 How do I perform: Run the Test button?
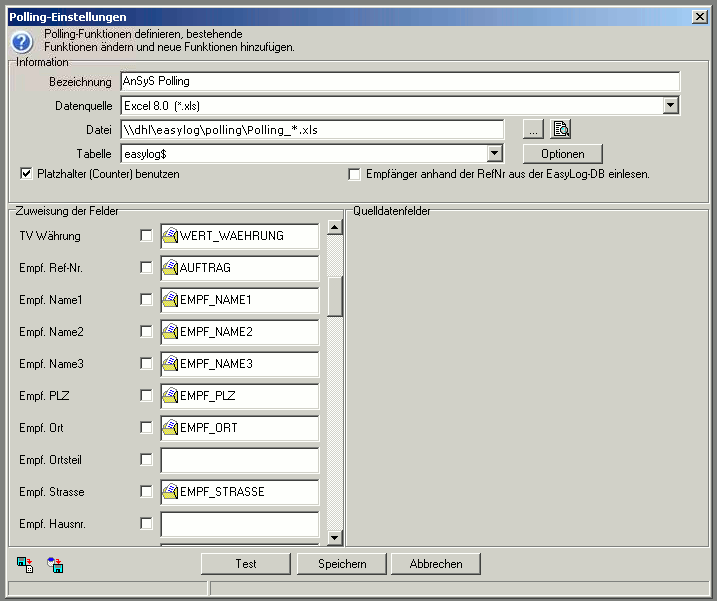point(246,564)
